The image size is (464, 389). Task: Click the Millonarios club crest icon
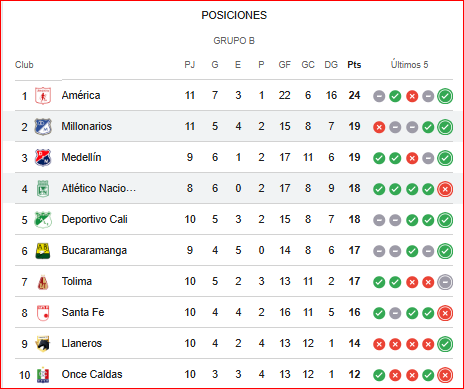click(43, 127)
